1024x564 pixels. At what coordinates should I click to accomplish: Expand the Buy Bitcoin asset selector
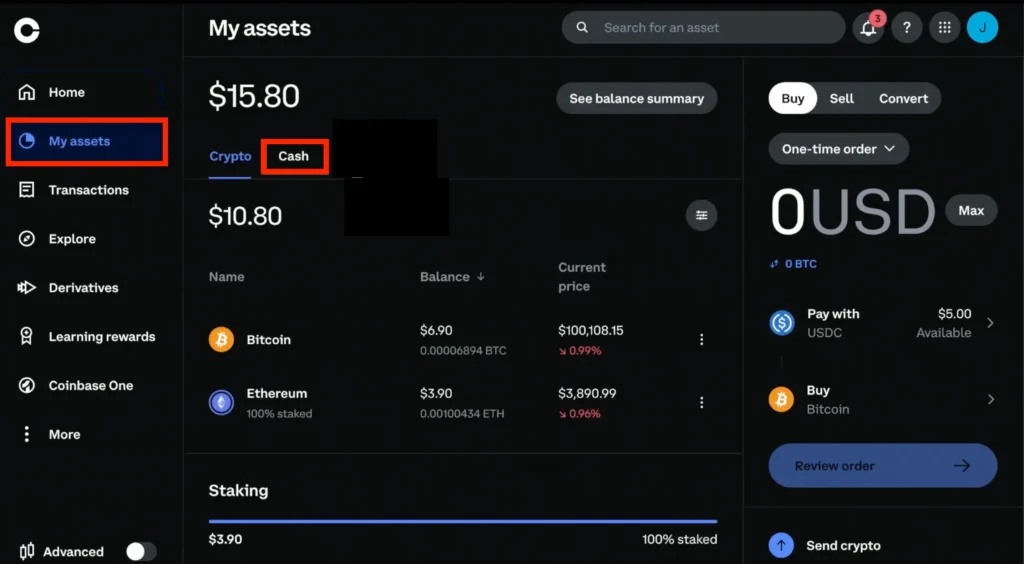[882, 399]
